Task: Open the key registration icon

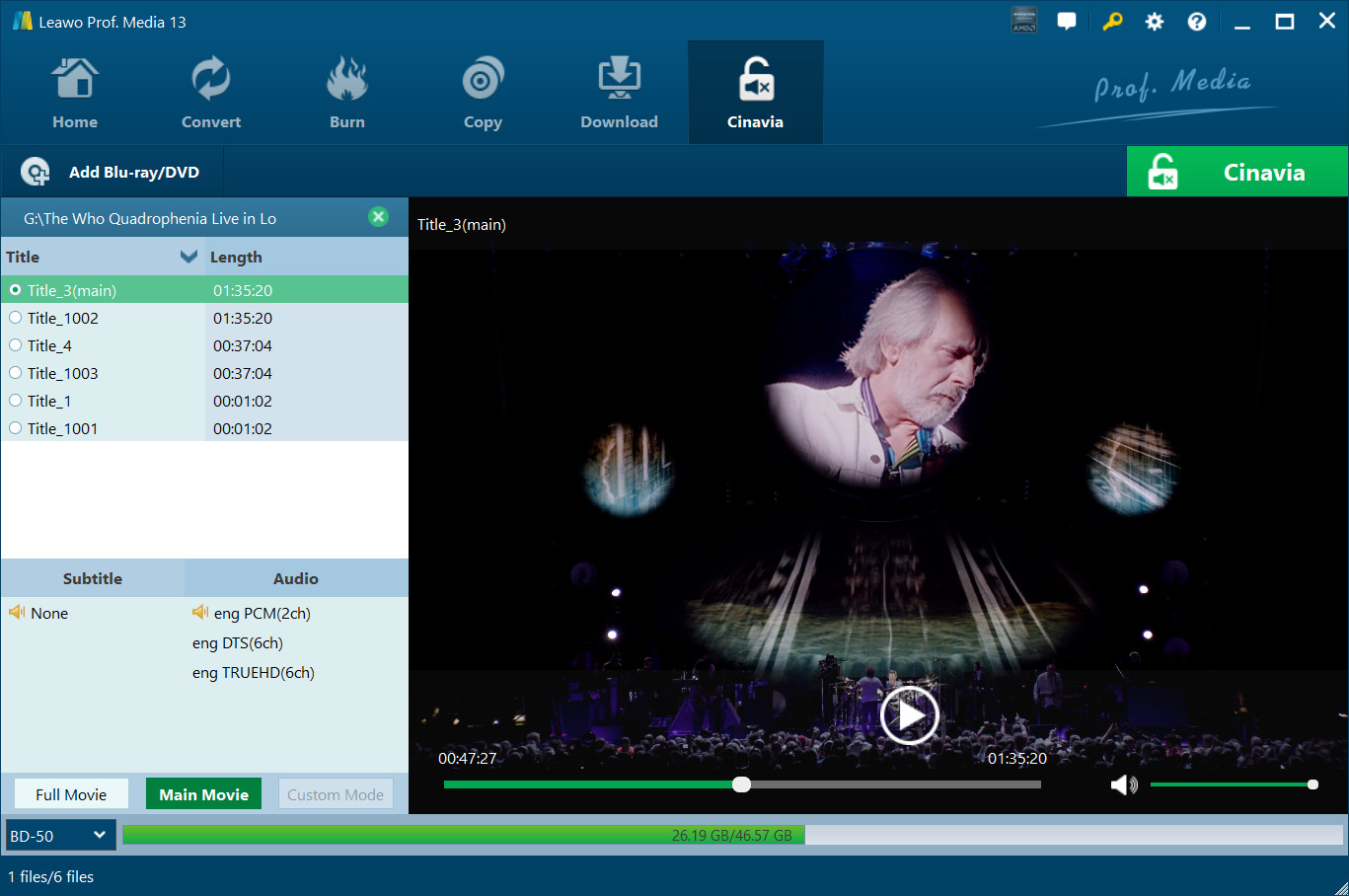Action: (1112, 22)
